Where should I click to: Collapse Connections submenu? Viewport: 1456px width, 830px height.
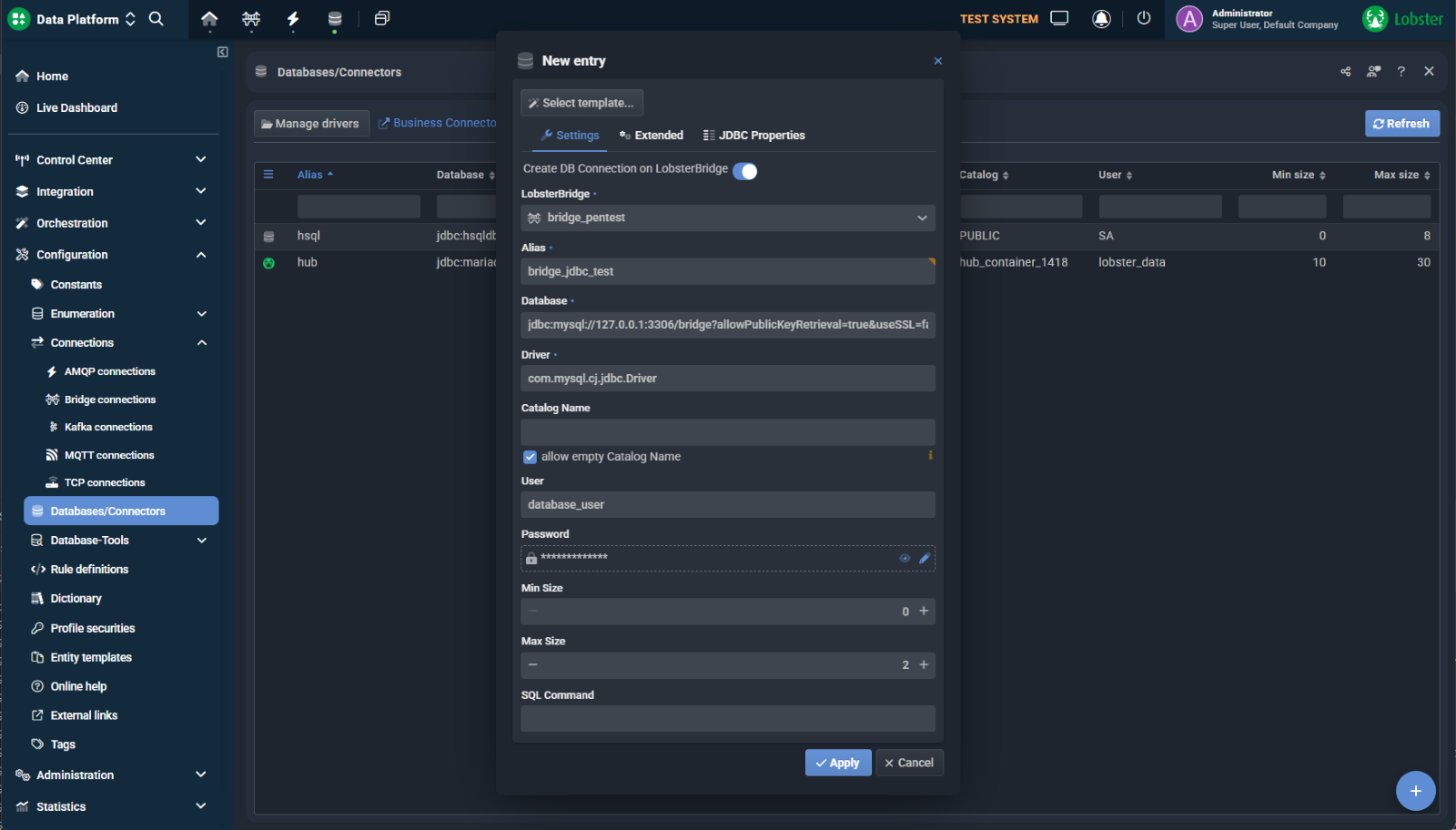coord(118,343)
